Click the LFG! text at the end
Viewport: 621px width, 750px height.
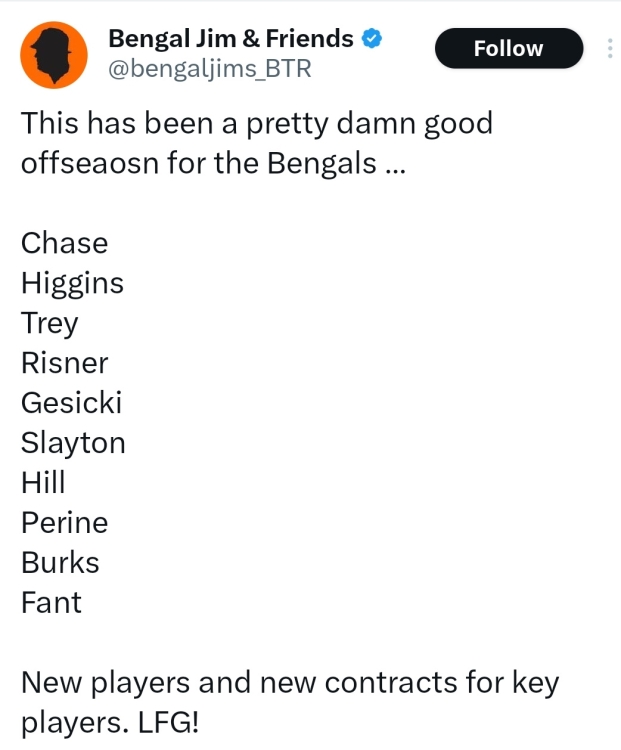pos(168,722)
